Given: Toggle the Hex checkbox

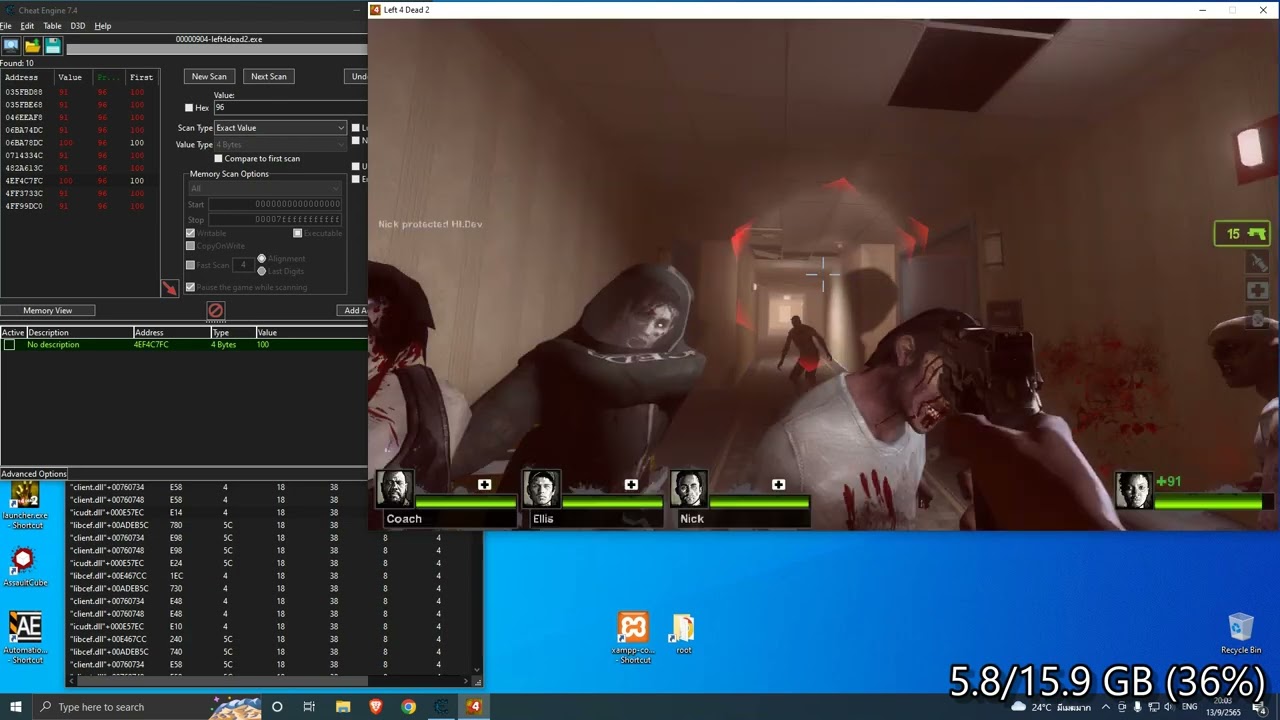Looking at the screenshot, I should (189, 108).
